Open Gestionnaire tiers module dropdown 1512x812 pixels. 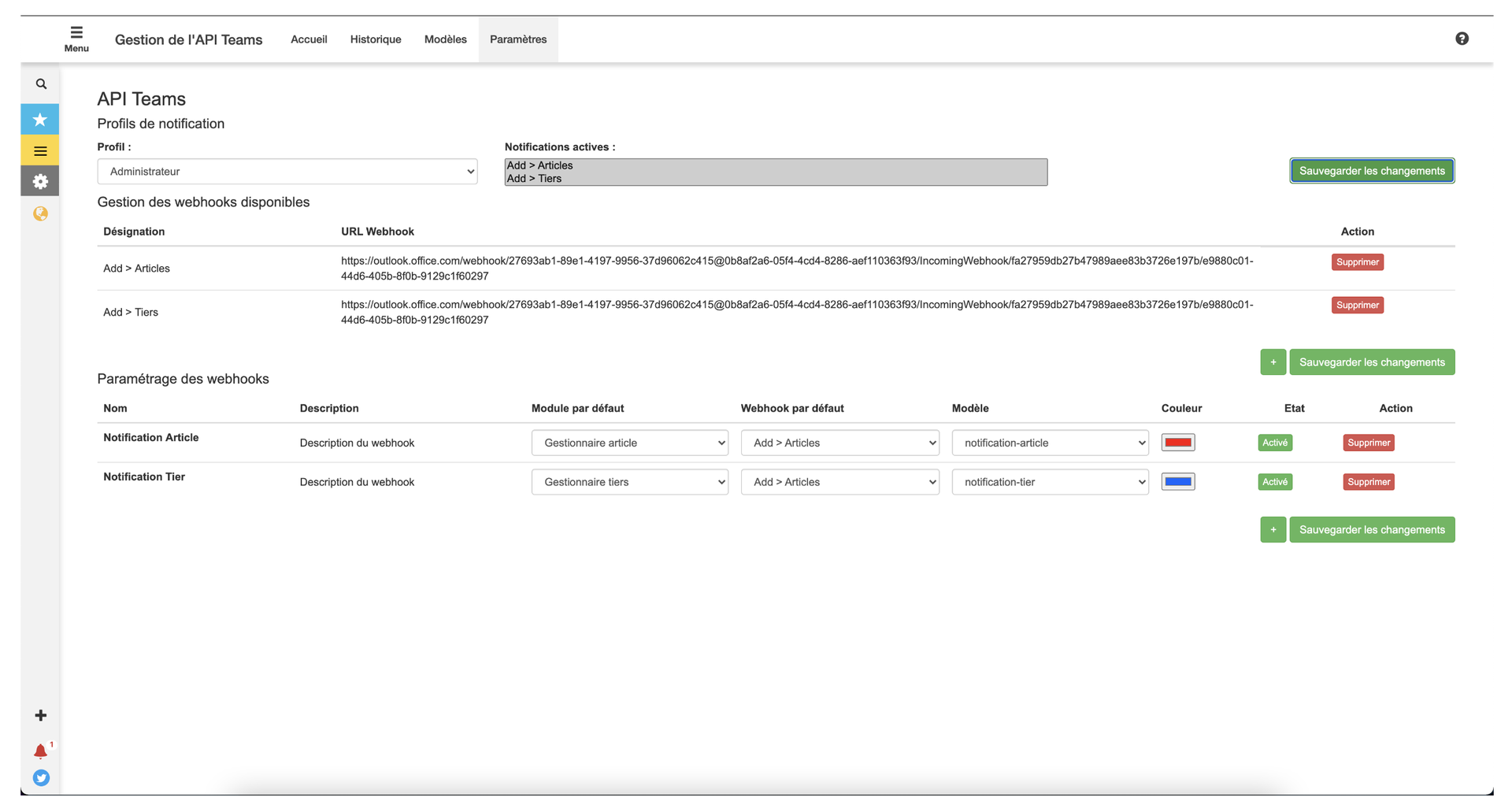pyautogui.click(x=630, y=482)
